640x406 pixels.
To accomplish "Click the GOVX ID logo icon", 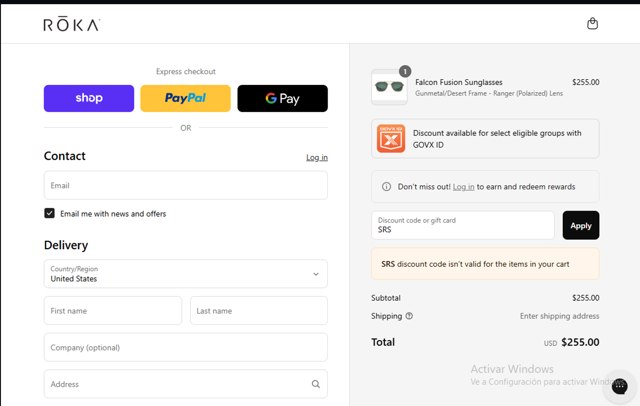I will pos(391,139).
